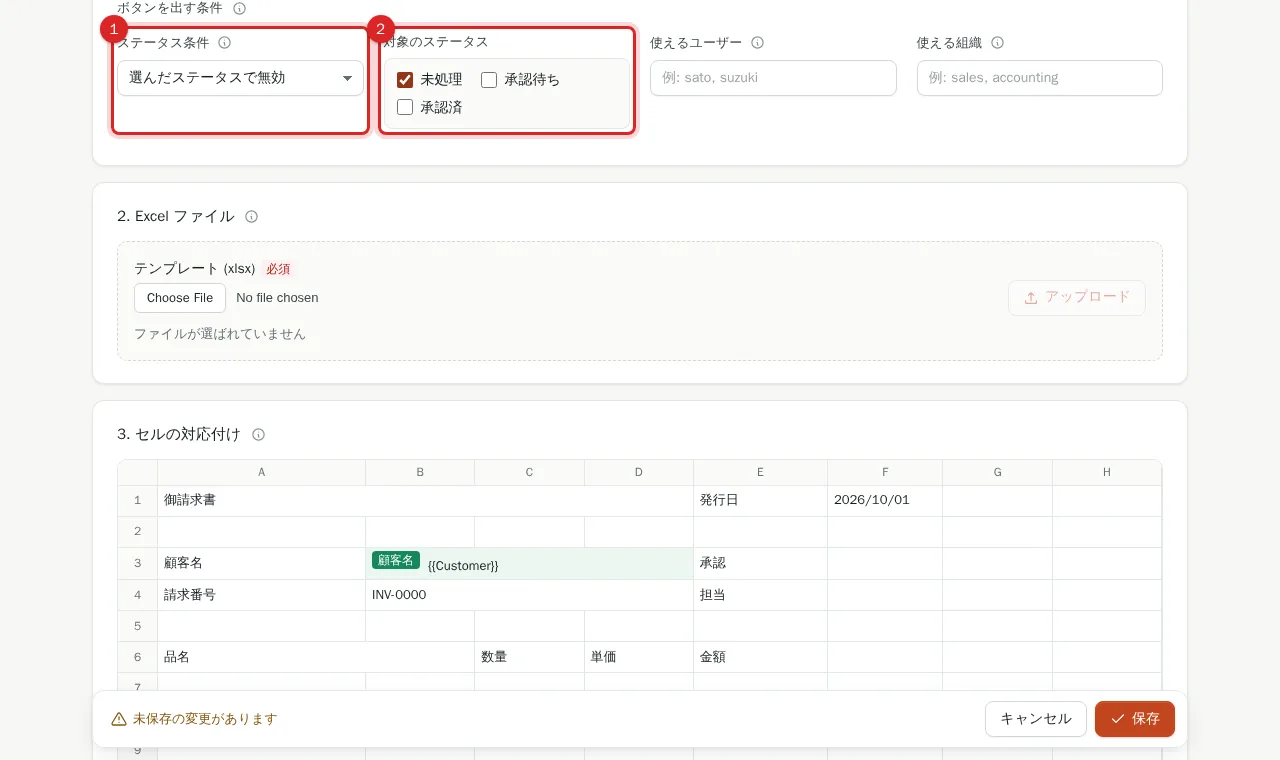The image size is (1280, 760).
Task: Click the INV-0000 cell
Action: click(530, 595)
